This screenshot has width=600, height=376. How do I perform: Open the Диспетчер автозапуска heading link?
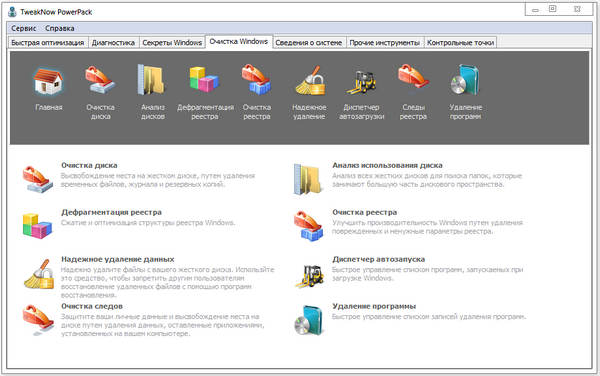point(378,259)
